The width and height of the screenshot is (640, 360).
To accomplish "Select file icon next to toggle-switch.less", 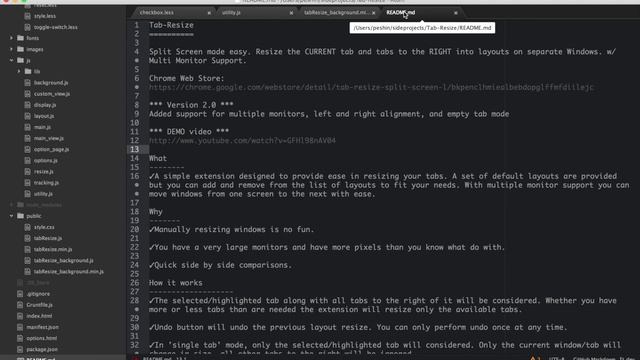I will [27, 27].
